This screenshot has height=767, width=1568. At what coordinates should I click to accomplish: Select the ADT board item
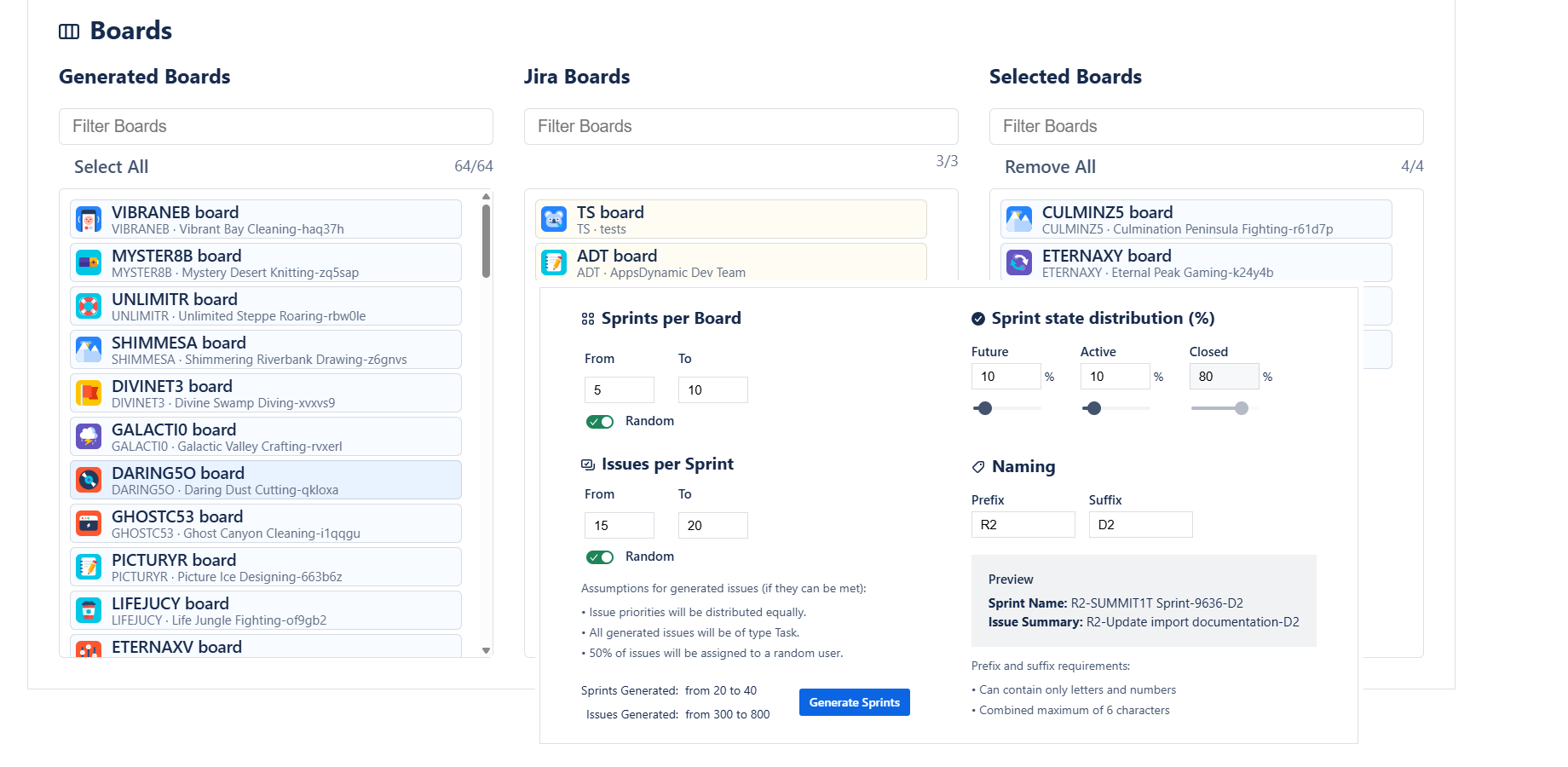point(731,262)
